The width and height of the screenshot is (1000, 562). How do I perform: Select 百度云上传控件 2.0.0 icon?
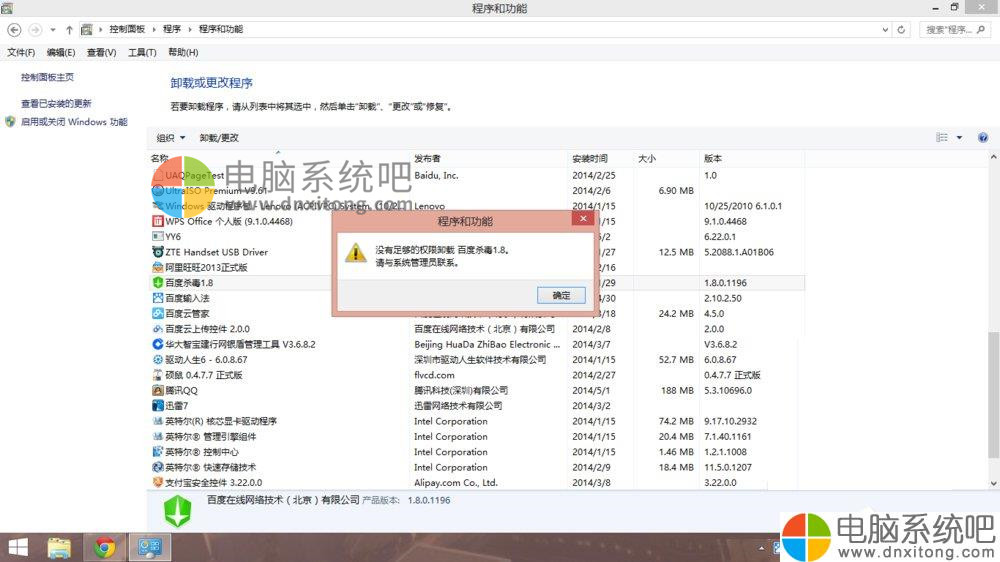(x=158, y=329)
